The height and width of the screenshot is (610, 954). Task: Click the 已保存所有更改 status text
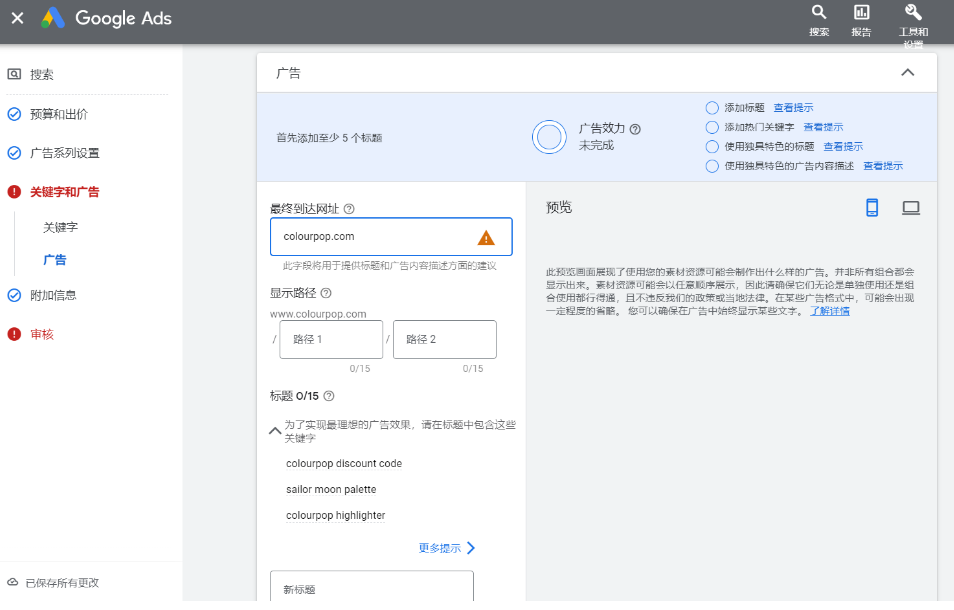coord(62,583)
